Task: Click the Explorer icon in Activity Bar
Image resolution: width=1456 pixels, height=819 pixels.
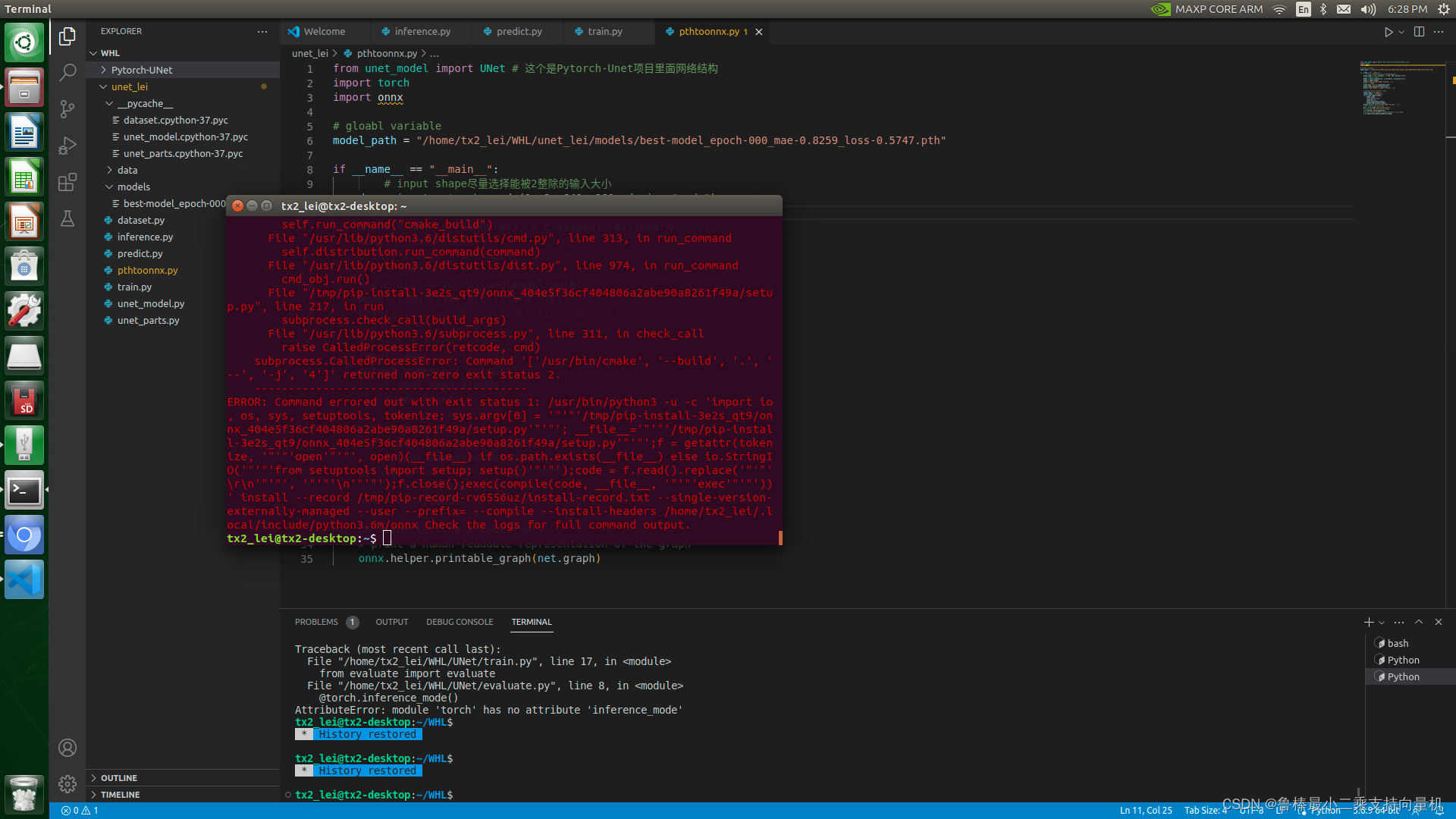Action: pos(67,34)
